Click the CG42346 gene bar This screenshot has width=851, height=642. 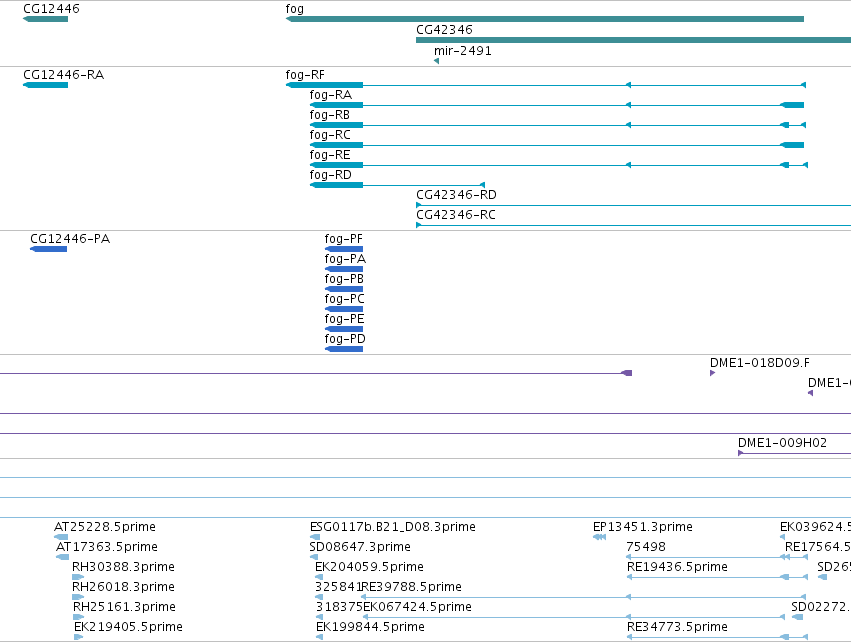pos(633,40)
